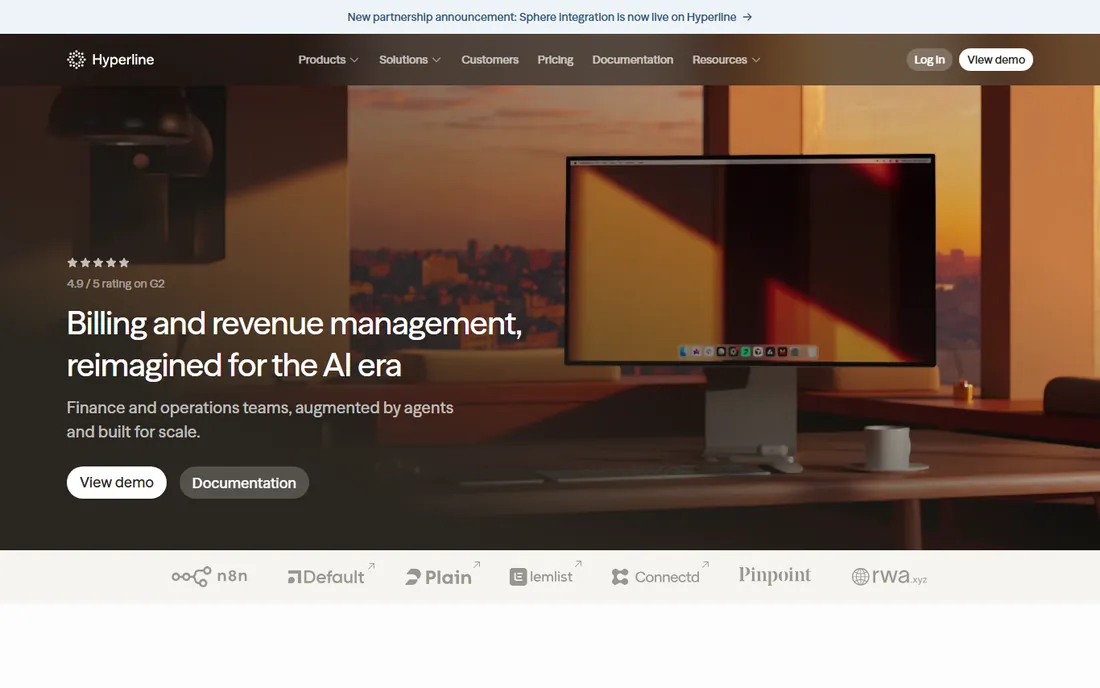Click the hero Documentation button
This screenshot has width=1100, height=688.
pos(244,483)
